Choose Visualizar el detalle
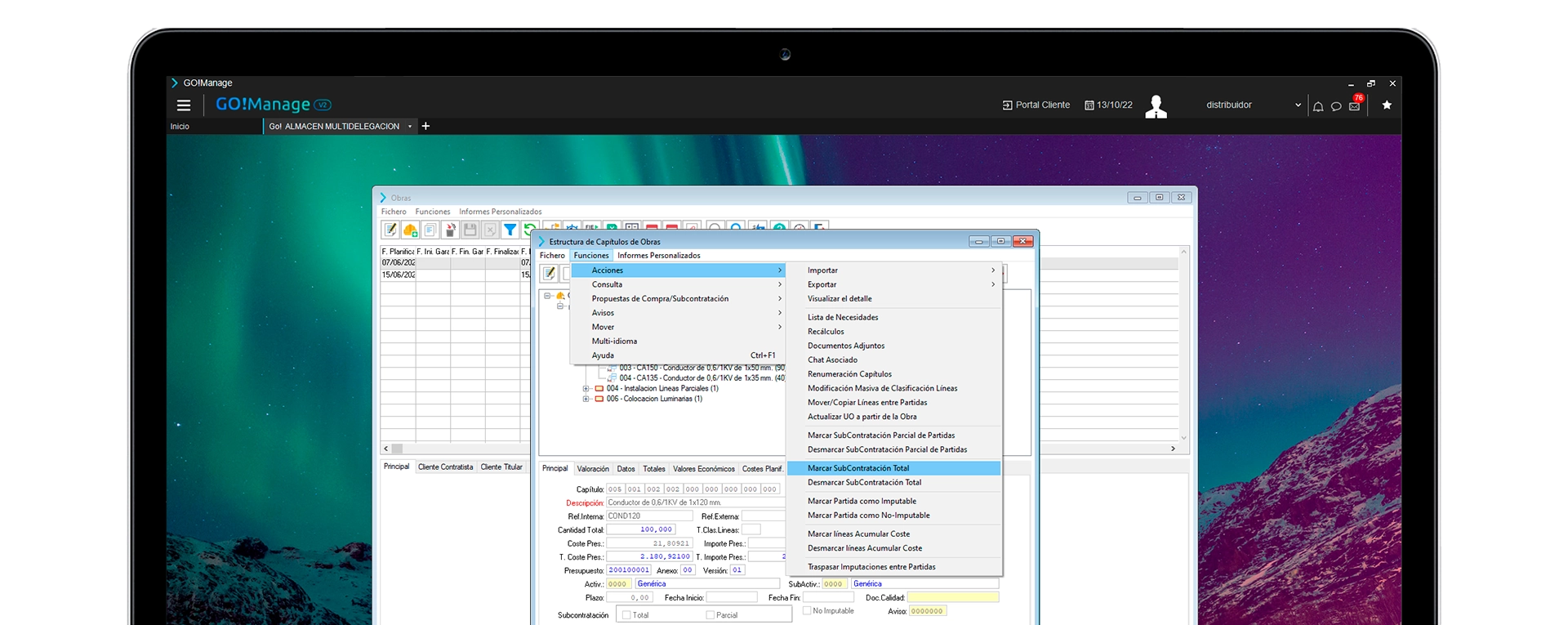Viewport: 1568px width, 625px height. pyautogui.click(x=894, y=299)
